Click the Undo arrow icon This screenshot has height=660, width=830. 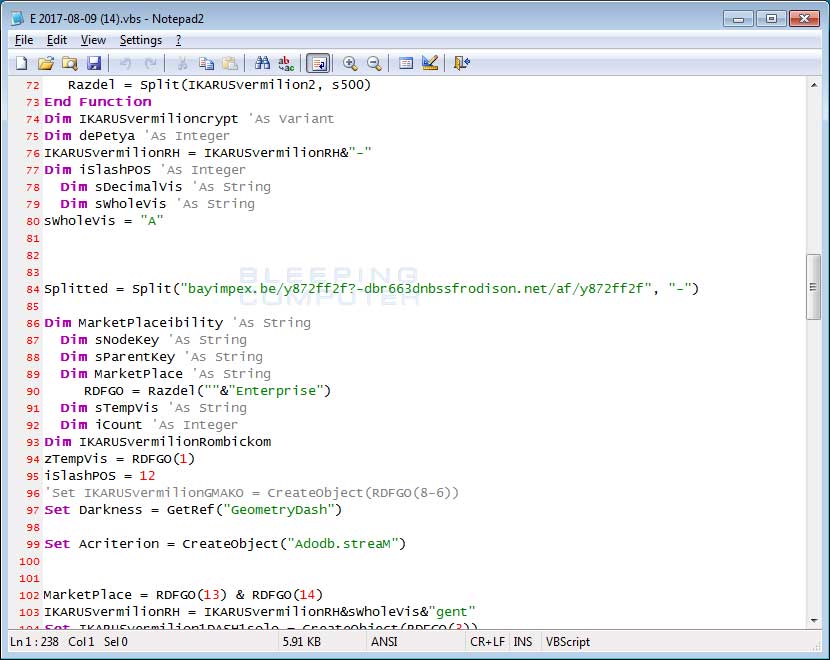[x=125, y=64]
